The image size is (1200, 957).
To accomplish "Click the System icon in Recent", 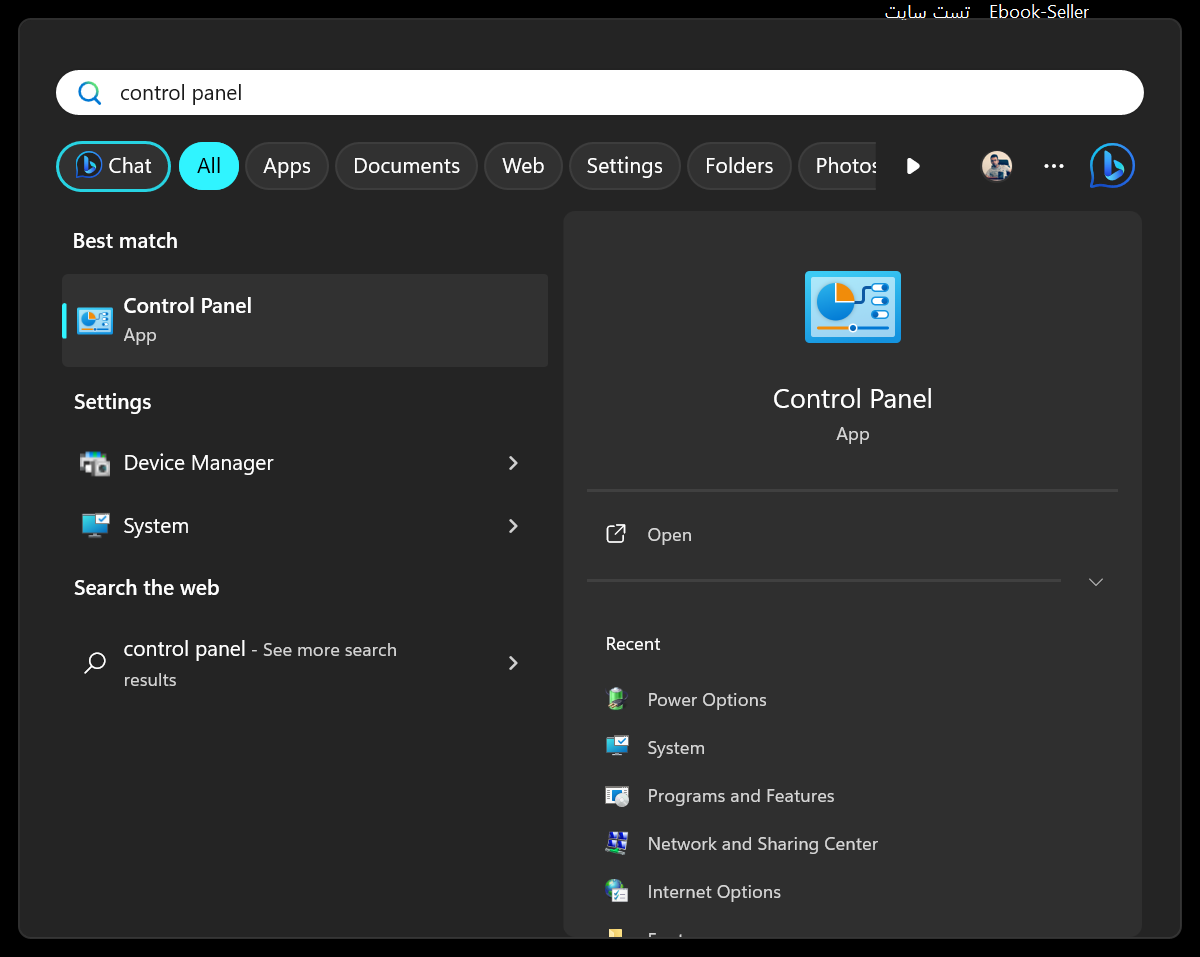I will coord(616,746).
